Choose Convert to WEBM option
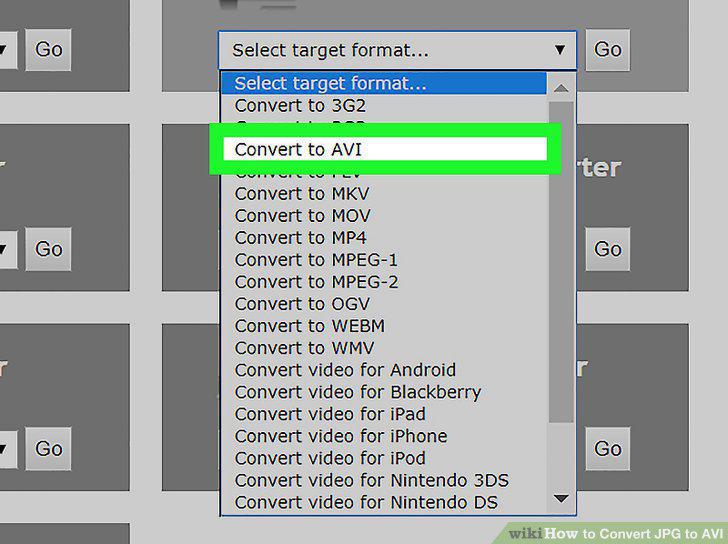728x544 pixels. (385, 326)
